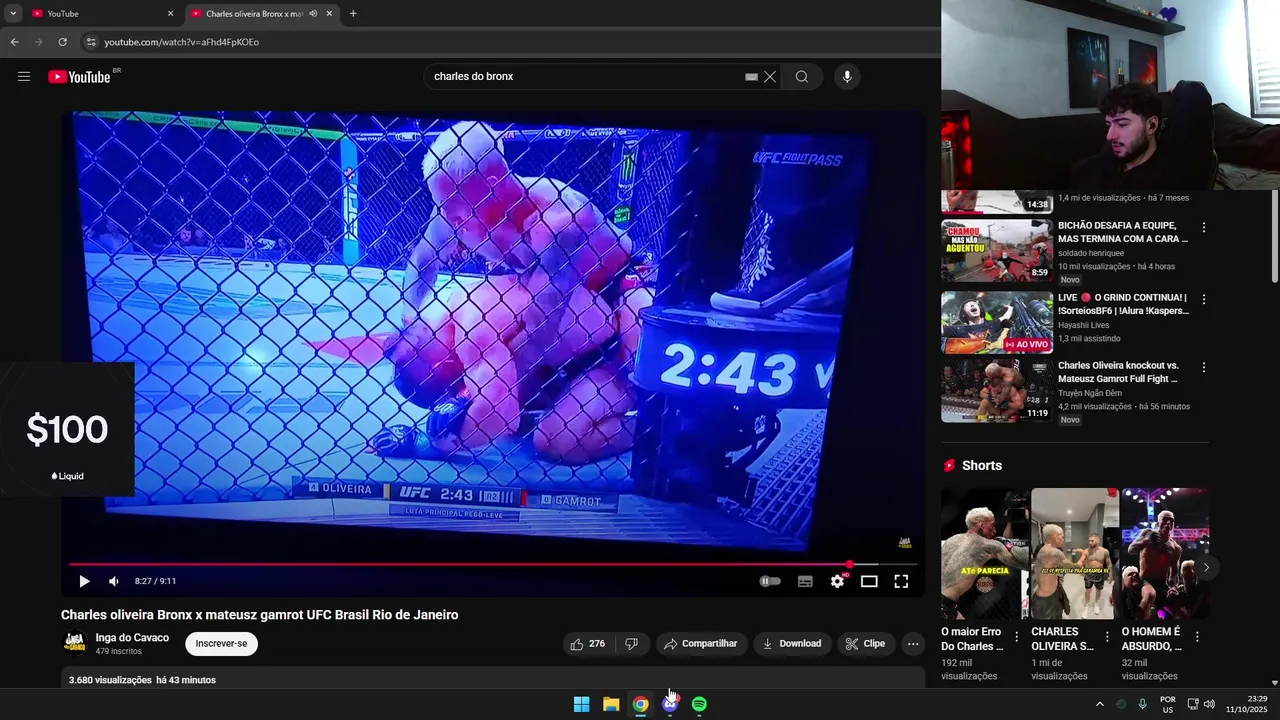This screenshot has height=720, width=1280.
Task: Reload the current page
Action: click(x=62, y=42)
